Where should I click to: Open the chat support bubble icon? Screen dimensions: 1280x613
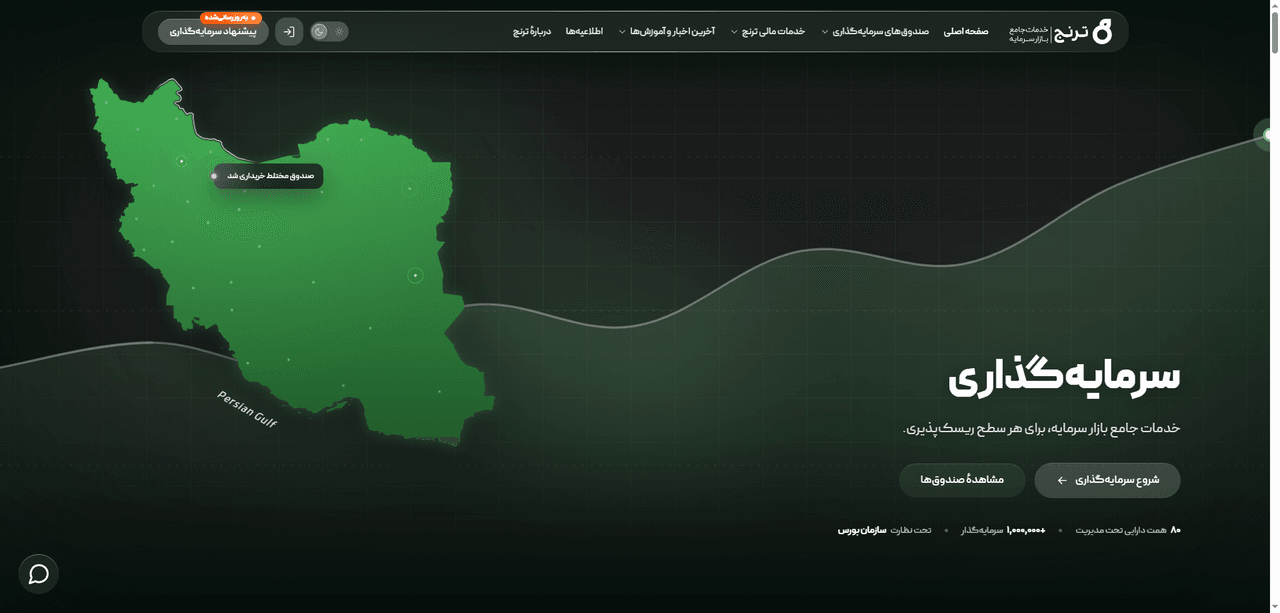click(39, 574)
